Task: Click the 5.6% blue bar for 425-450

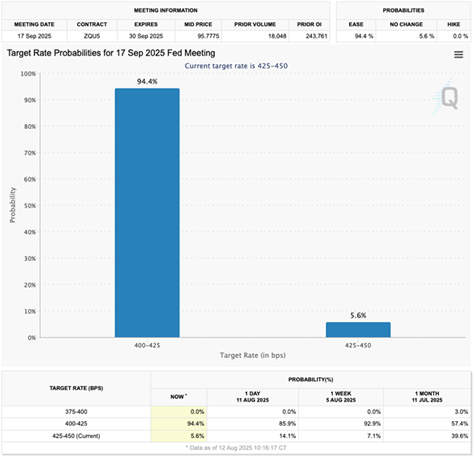Action: [x=358, y=330]
